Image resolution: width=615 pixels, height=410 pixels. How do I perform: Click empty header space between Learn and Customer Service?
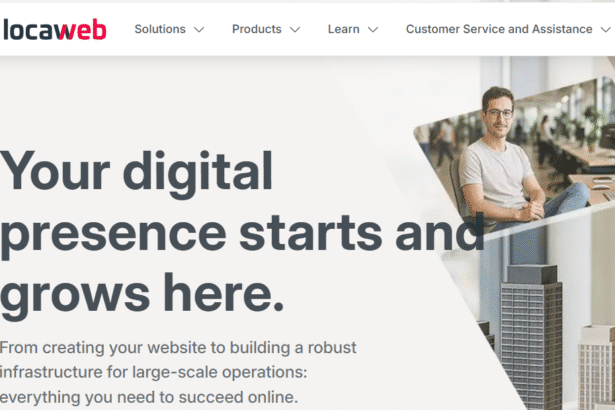[x=392, y=29]
